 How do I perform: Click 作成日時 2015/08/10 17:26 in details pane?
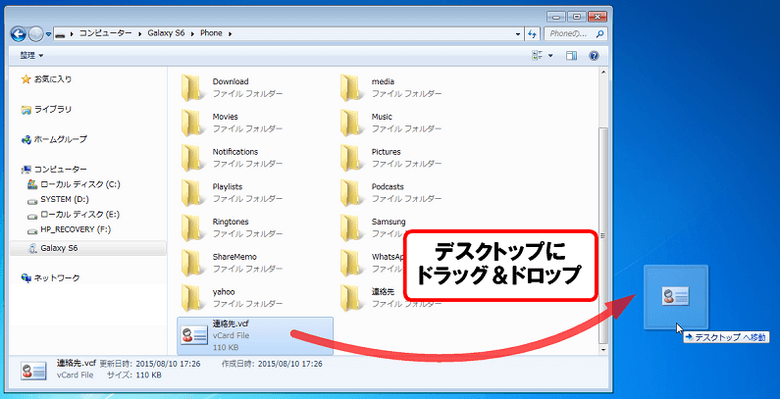point(271,364)
